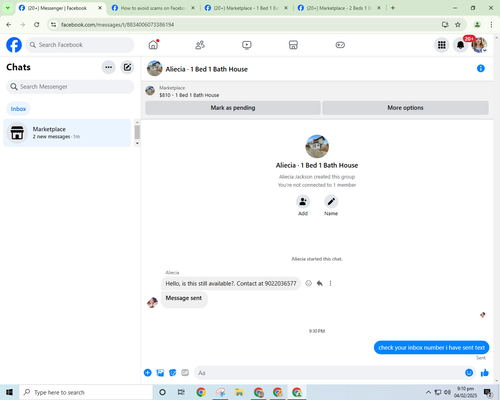Show hidden system tray icons
This screenshot has width=500, height=400.
[428, 392]
